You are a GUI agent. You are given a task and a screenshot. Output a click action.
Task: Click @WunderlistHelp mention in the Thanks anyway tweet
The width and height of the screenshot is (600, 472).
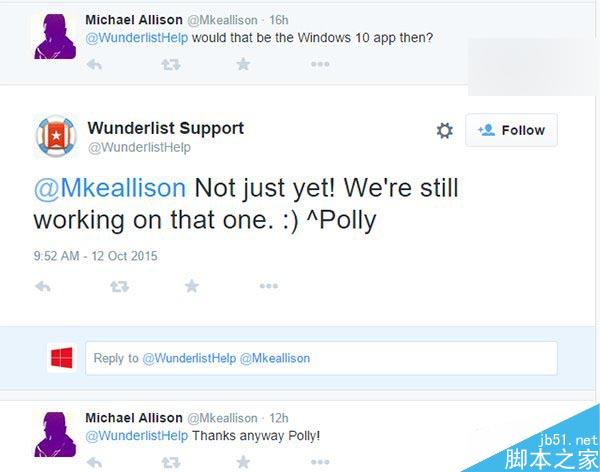137,436
